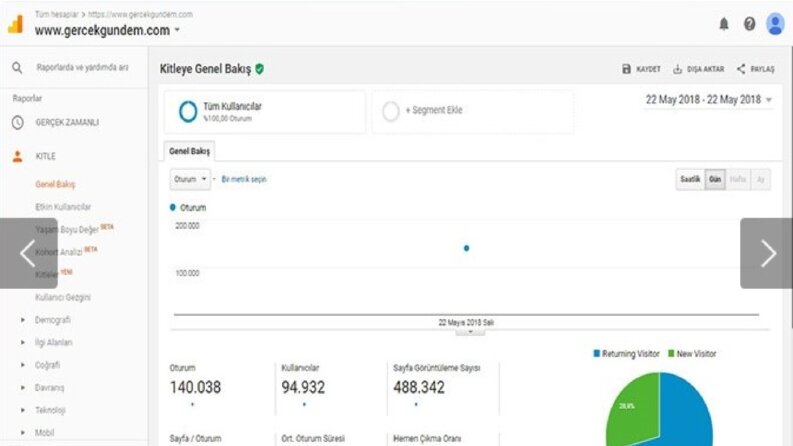Click the Tüm hesaplar breadcrumb link

pyautogui.click(x=57, y=14)
